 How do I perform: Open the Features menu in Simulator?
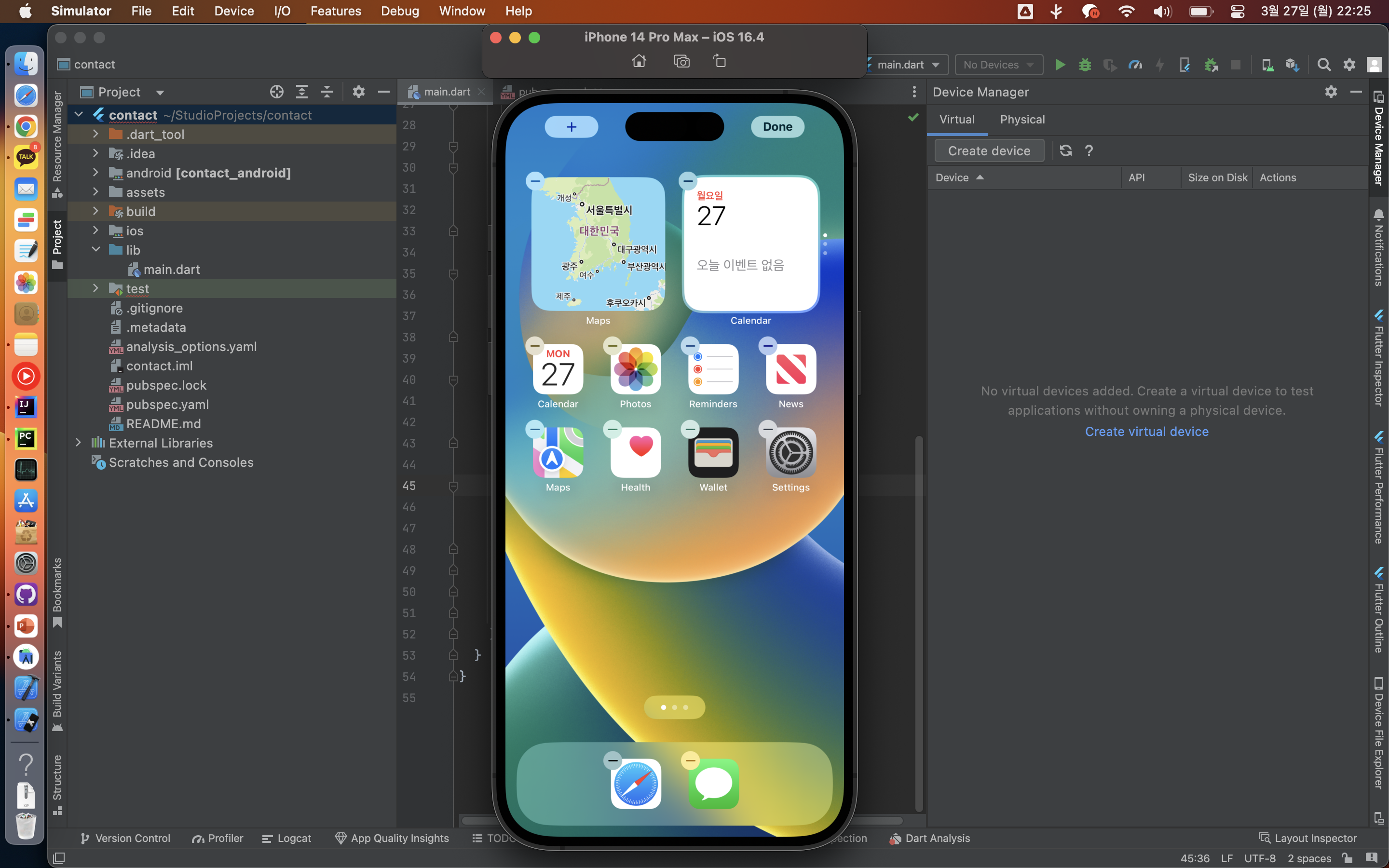coord(335,11)
